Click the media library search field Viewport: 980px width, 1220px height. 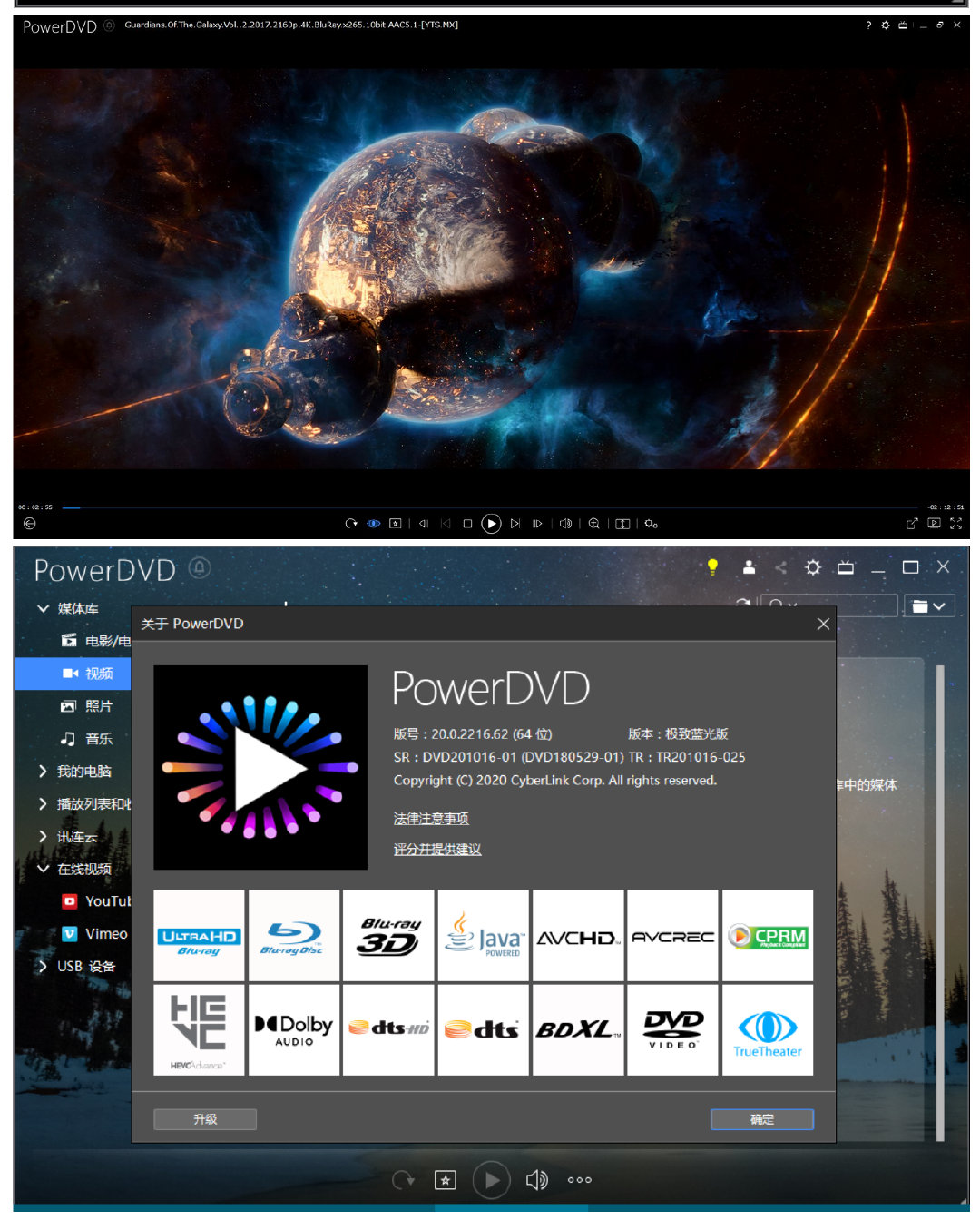point(828,605)
